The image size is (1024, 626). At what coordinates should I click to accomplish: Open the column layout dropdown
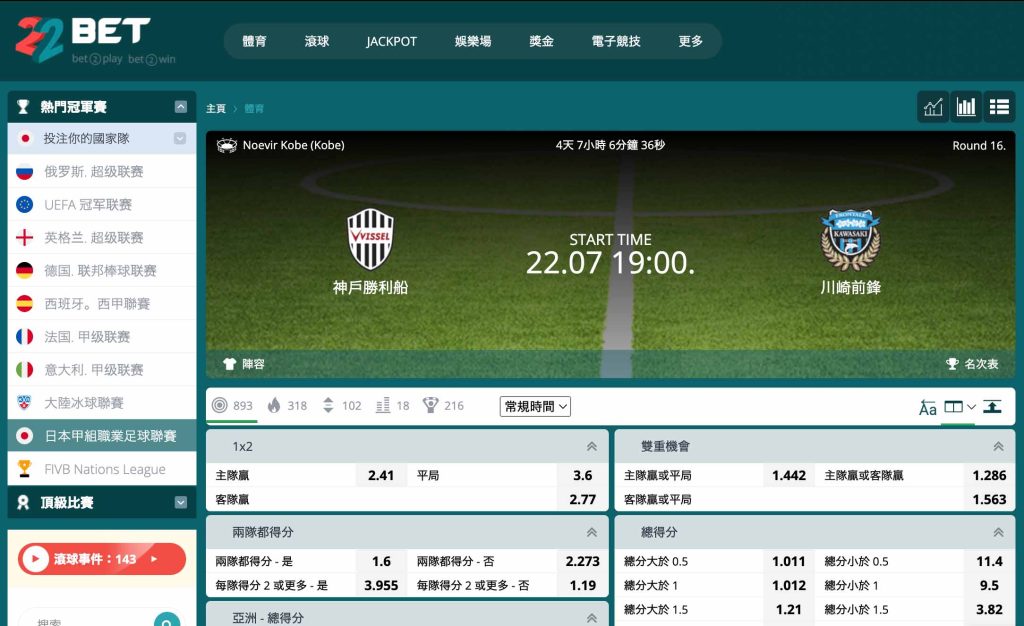click(x=960, y=407)
